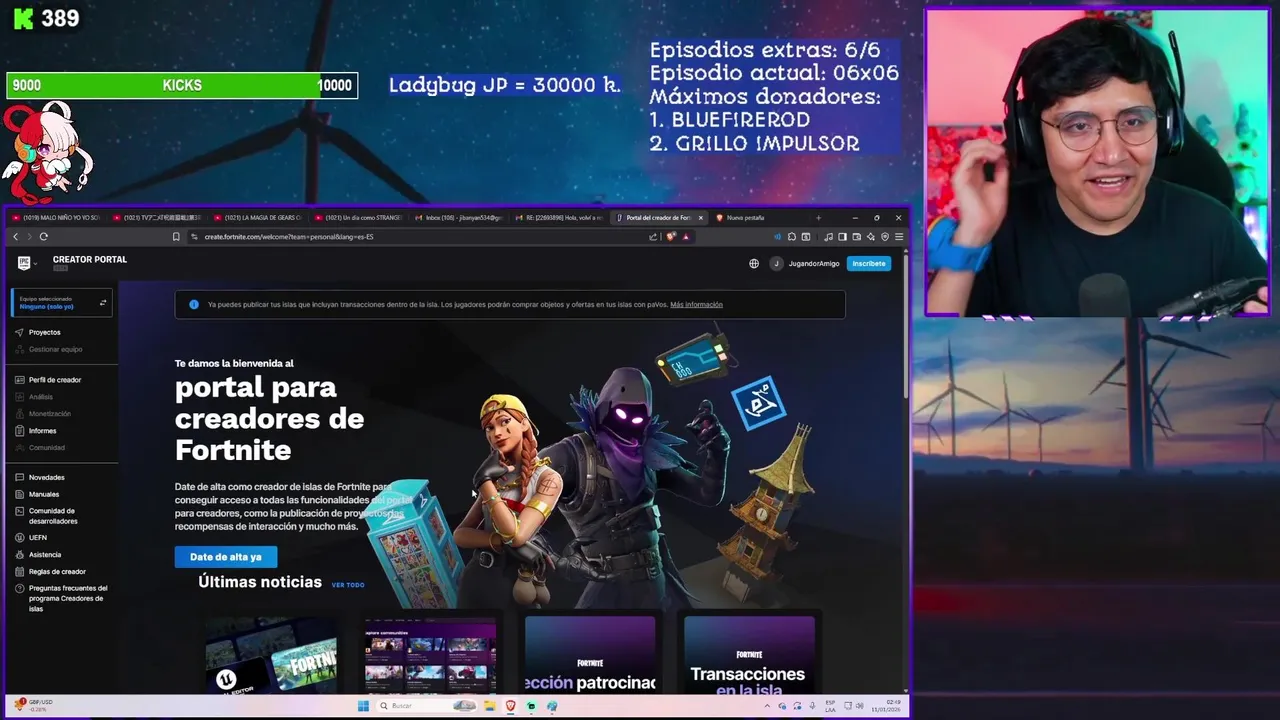
Task: Click the Perfil de creador card icon
Action: (x=20, y=380)
